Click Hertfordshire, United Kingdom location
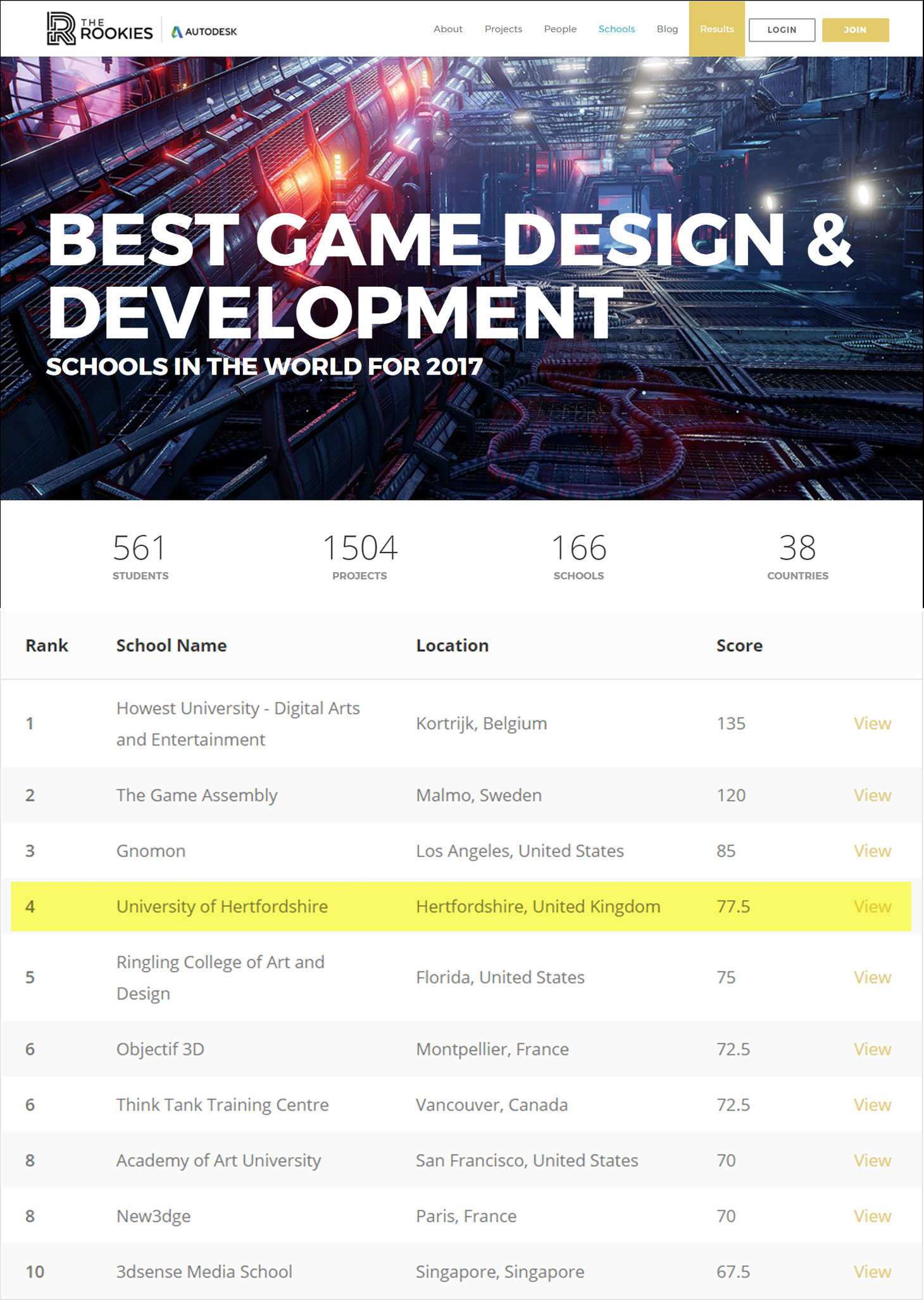924x1300 pixels. pos(538,906)
